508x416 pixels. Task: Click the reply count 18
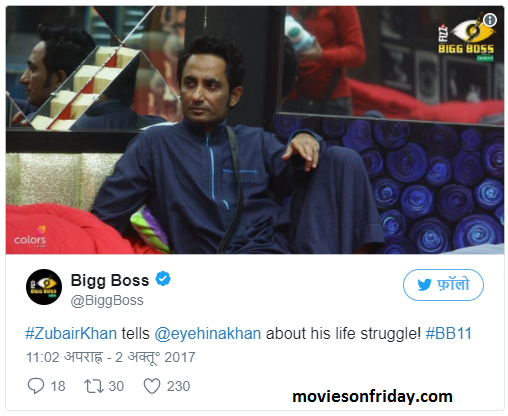58,386
